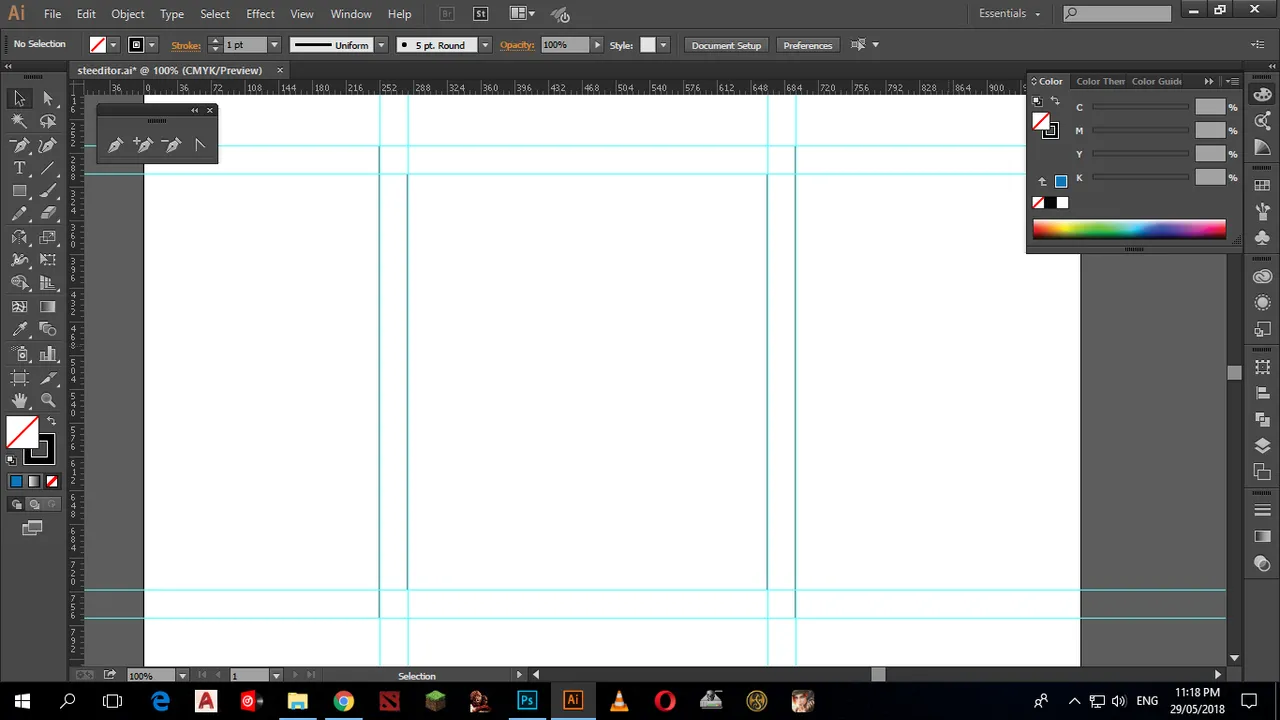Open the Symbols panel (club icon)
Image resolution: width=1280 pixels, height=720 pixels.
coord(1262,237)
